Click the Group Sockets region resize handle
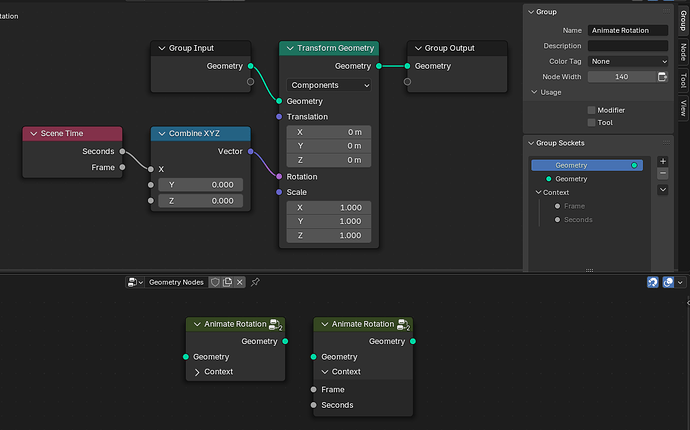This screenshot has width=690, height=430. tap(589, 270)
